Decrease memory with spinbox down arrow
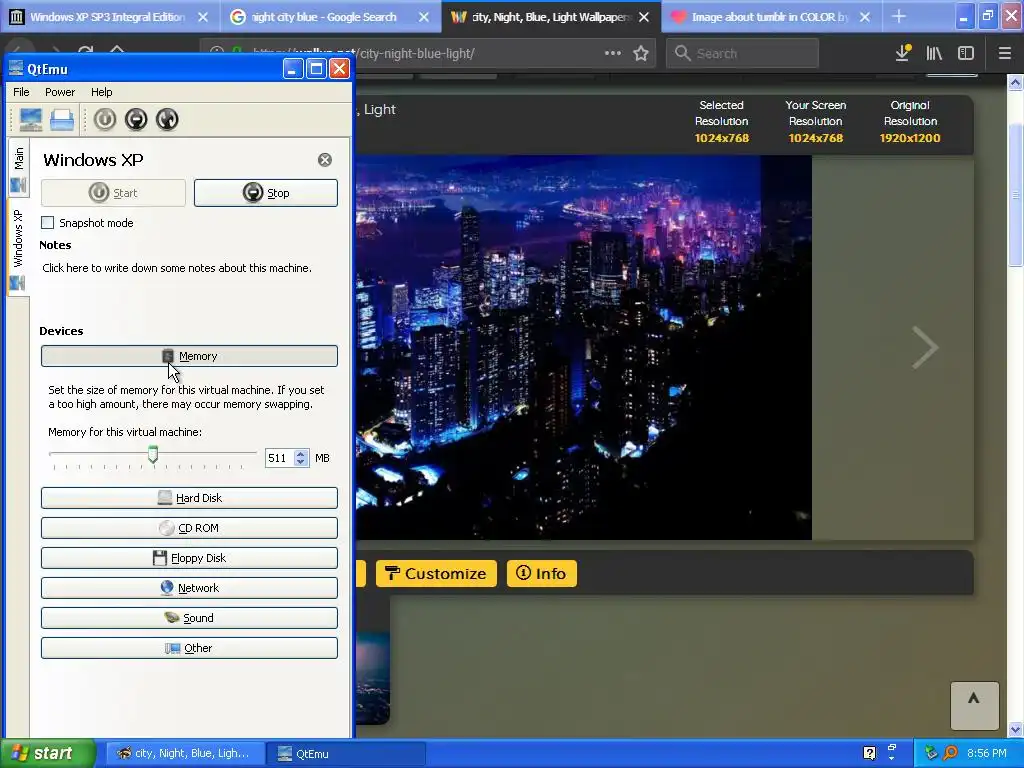 [300, 462]
